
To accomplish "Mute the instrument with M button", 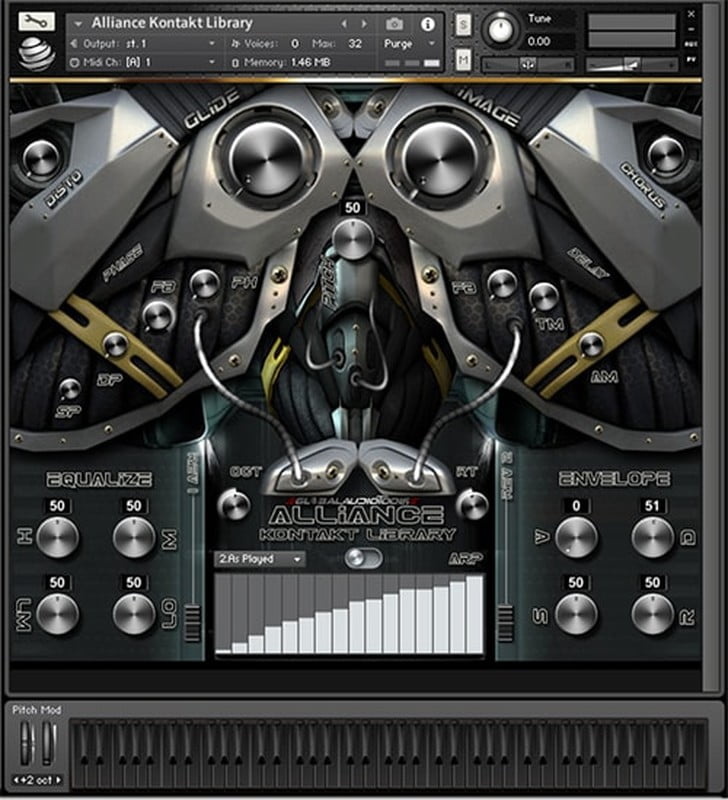I will [x=463, y=61].
